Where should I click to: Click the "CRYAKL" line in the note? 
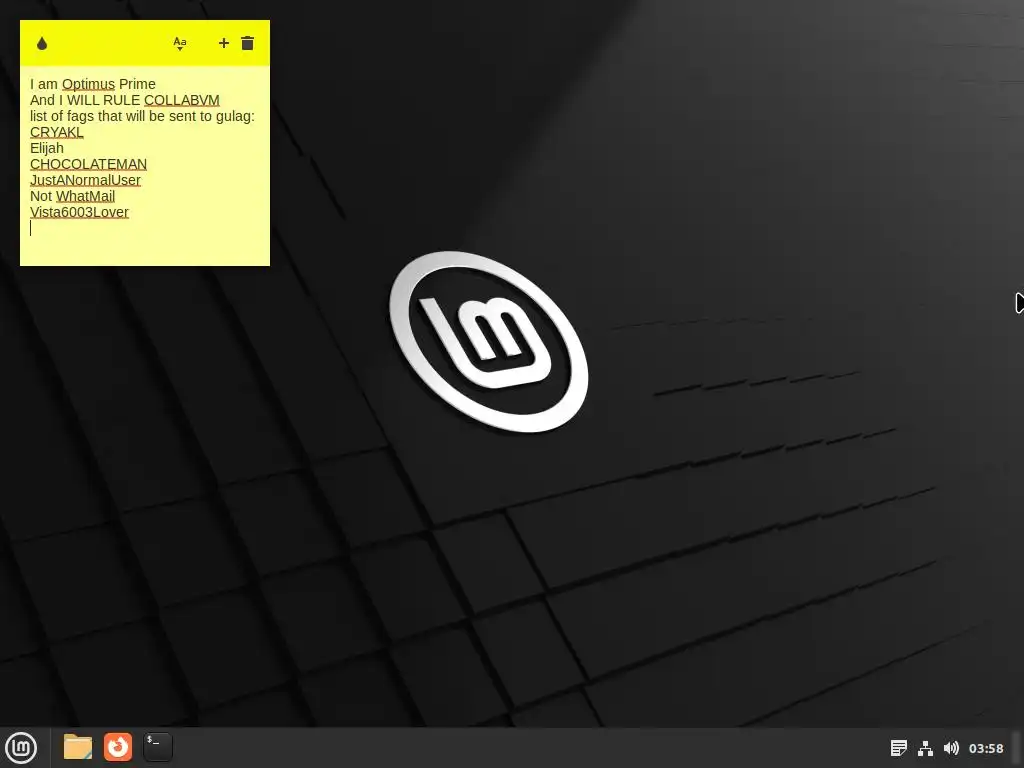pos(57,132)
